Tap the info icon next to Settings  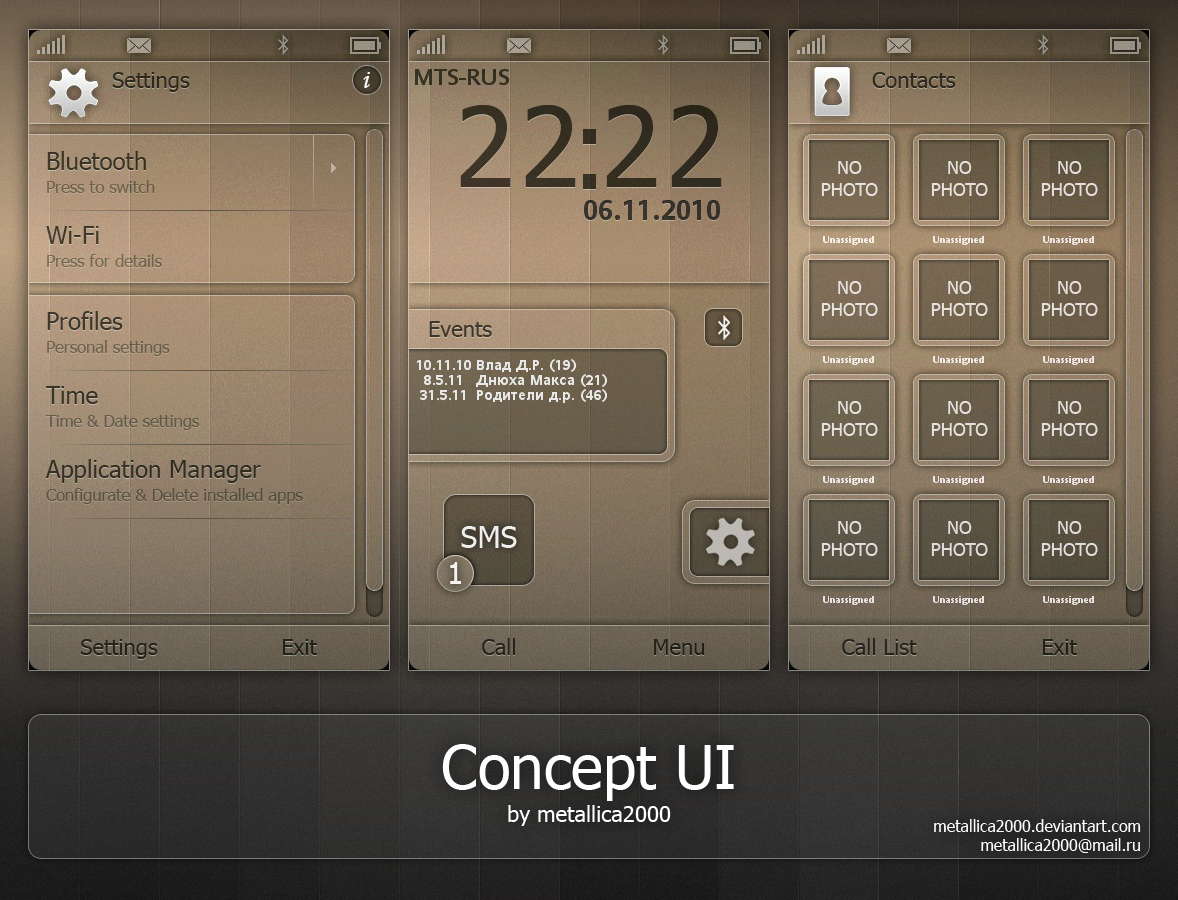[366, 81]
